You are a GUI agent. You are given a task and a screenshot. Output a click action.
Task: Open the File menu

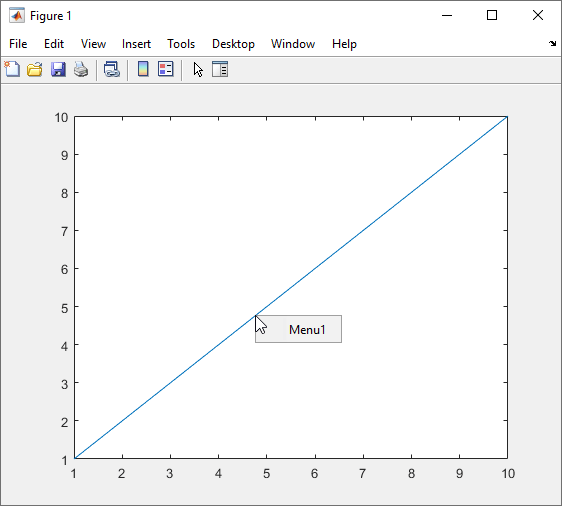tap(18, 44)
